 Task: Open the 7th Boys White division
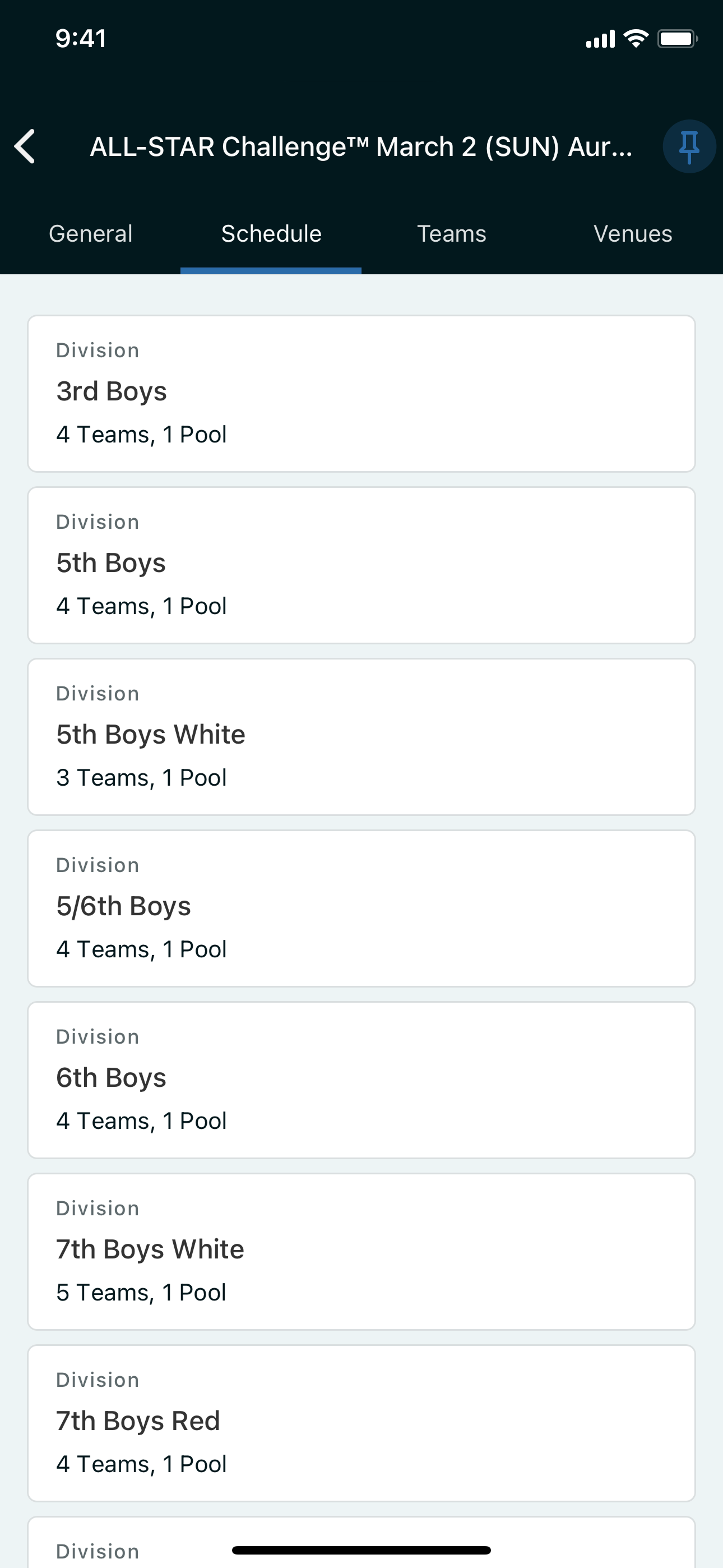(x=361, y=1252)
